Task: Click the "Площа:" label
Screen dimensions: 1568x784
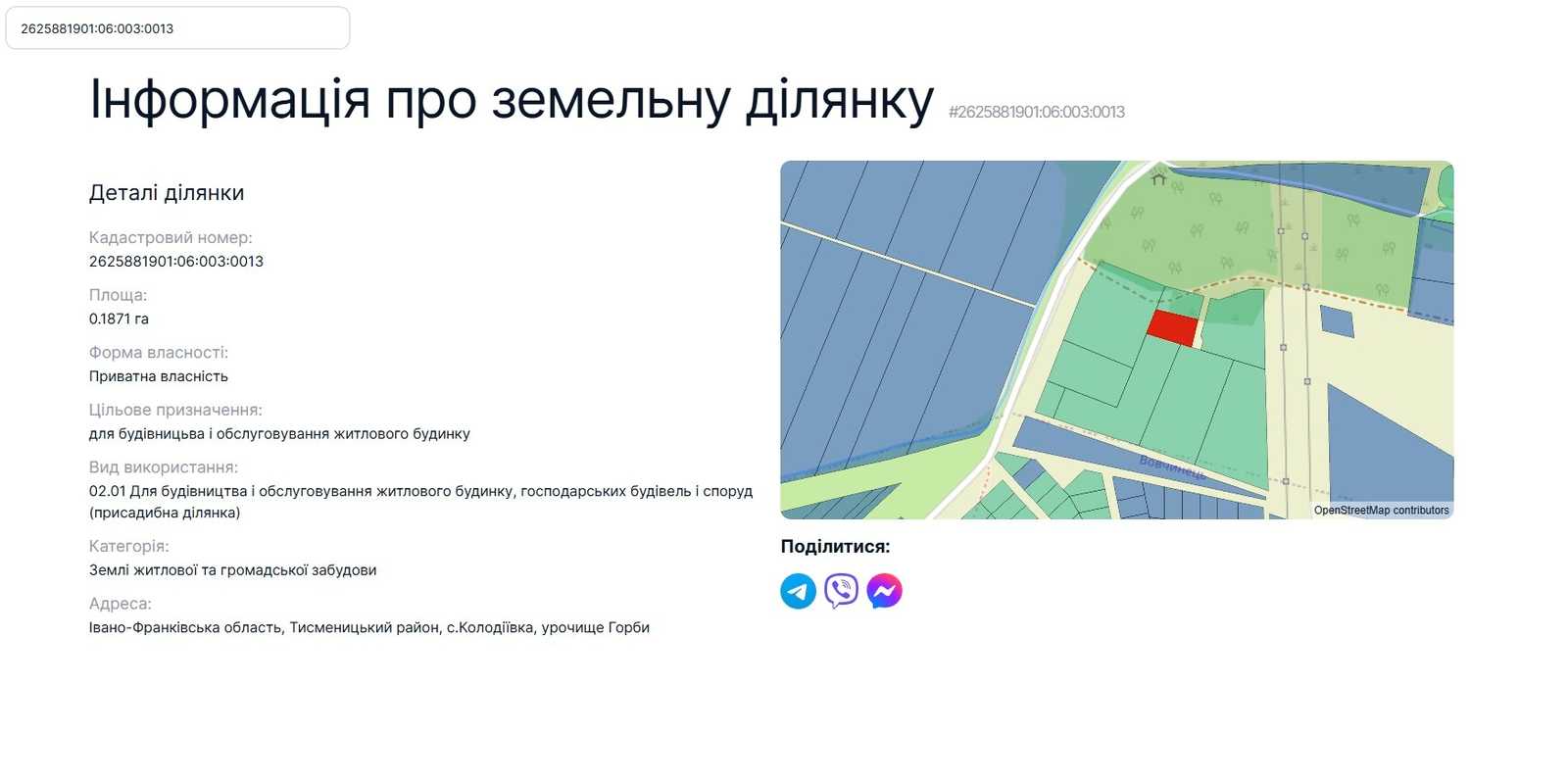Action: click(118, 295)
